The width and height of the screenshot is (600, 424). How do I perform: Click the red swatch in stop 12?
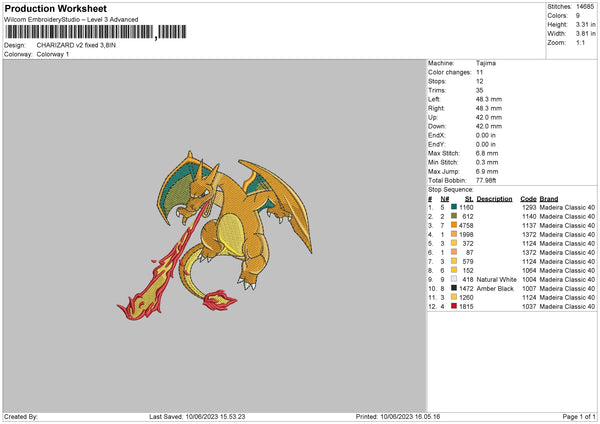455,306
